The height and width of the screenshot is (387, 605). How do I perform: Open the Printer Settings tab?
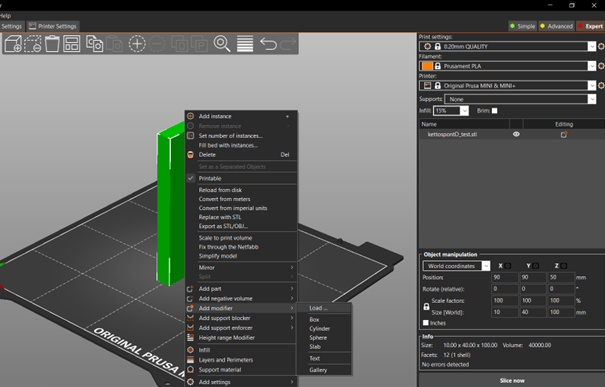tap(53, 26)
